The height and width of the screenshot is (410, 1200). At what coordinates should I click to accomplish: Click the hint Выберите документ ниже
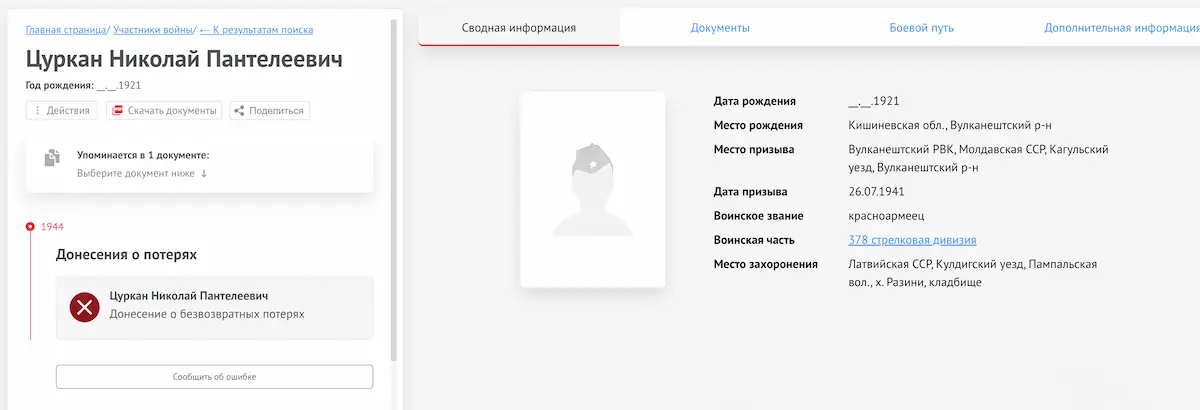[x=142, y=174]
